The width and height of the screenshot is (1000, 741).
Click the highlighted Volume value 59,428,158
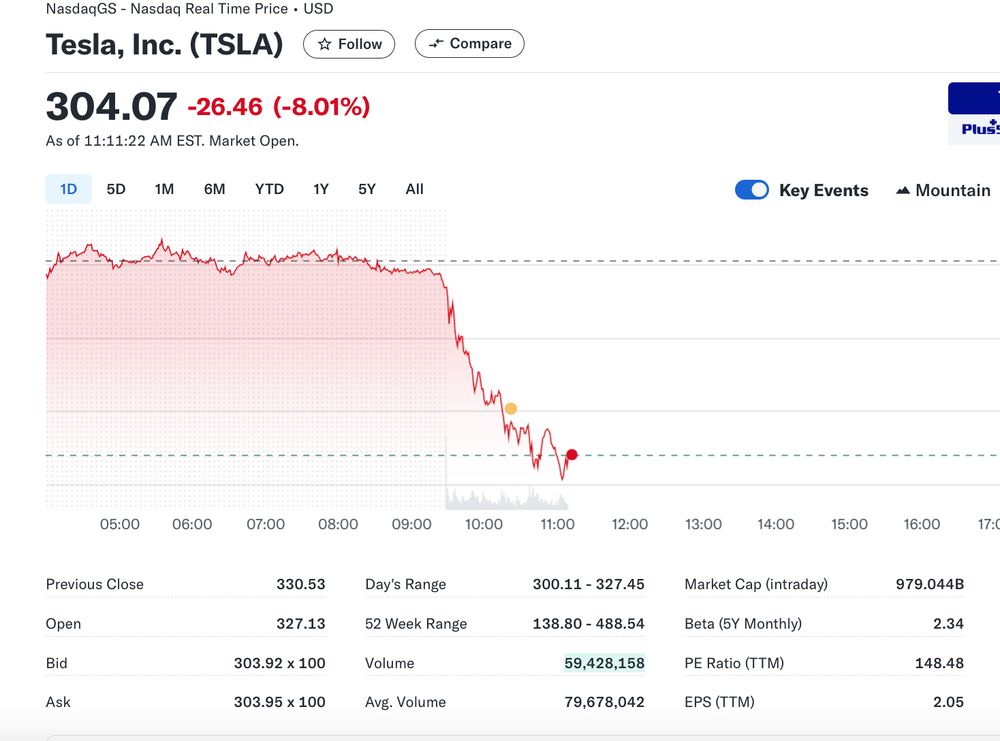click(x=604, y=663)
